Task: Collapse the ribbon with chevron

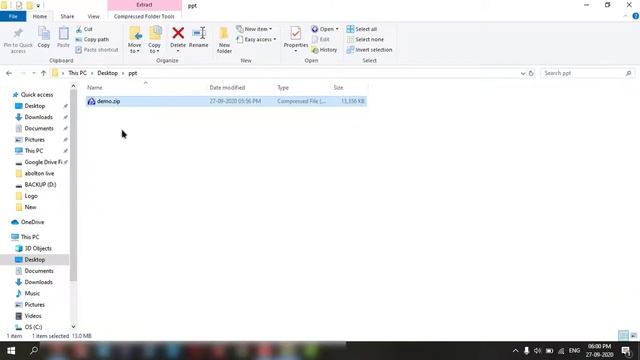Action: (x=626, y=16)
